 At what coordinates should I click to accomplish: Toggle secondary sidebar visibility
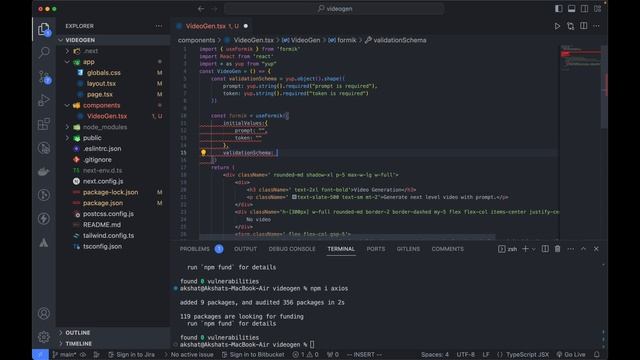click(x=584, y=9)
